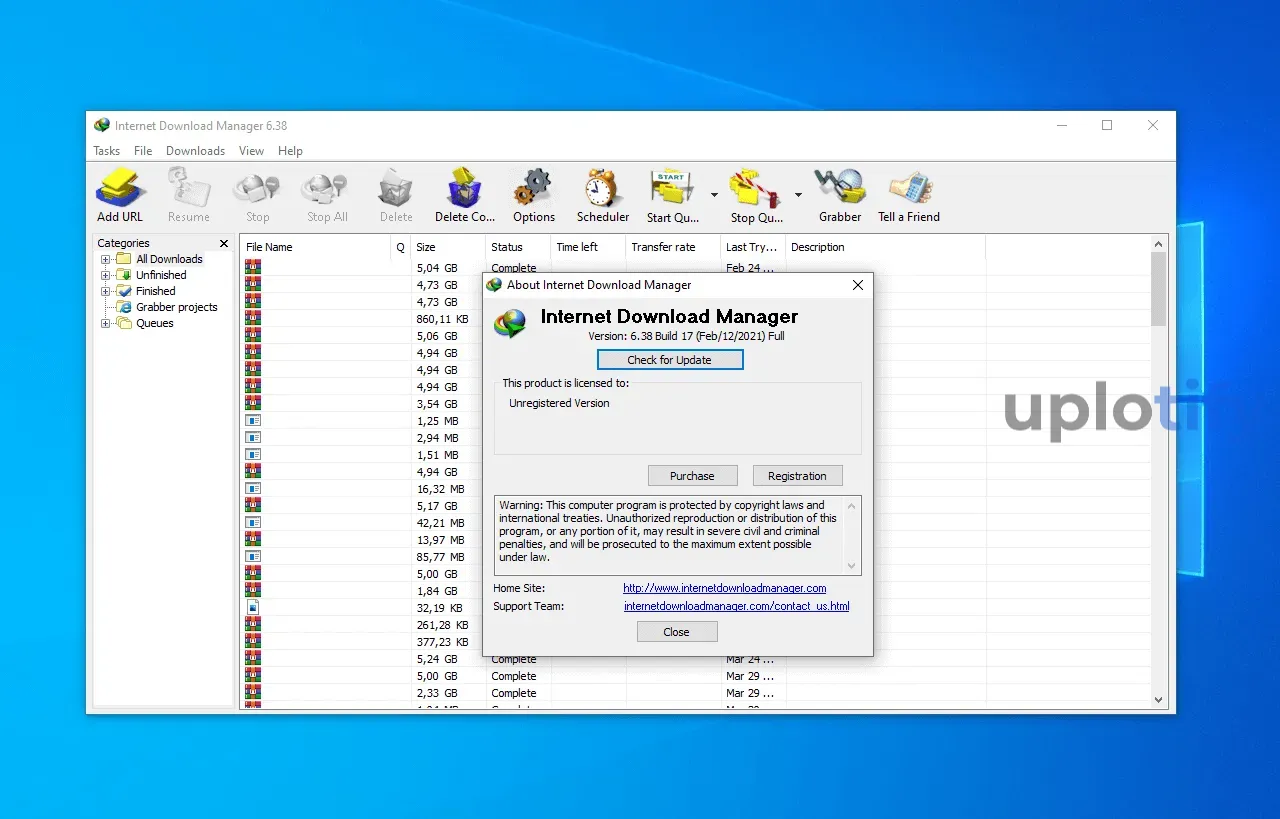Open the Options gear icon
The image size is (1280, 819).
(533, 189)
